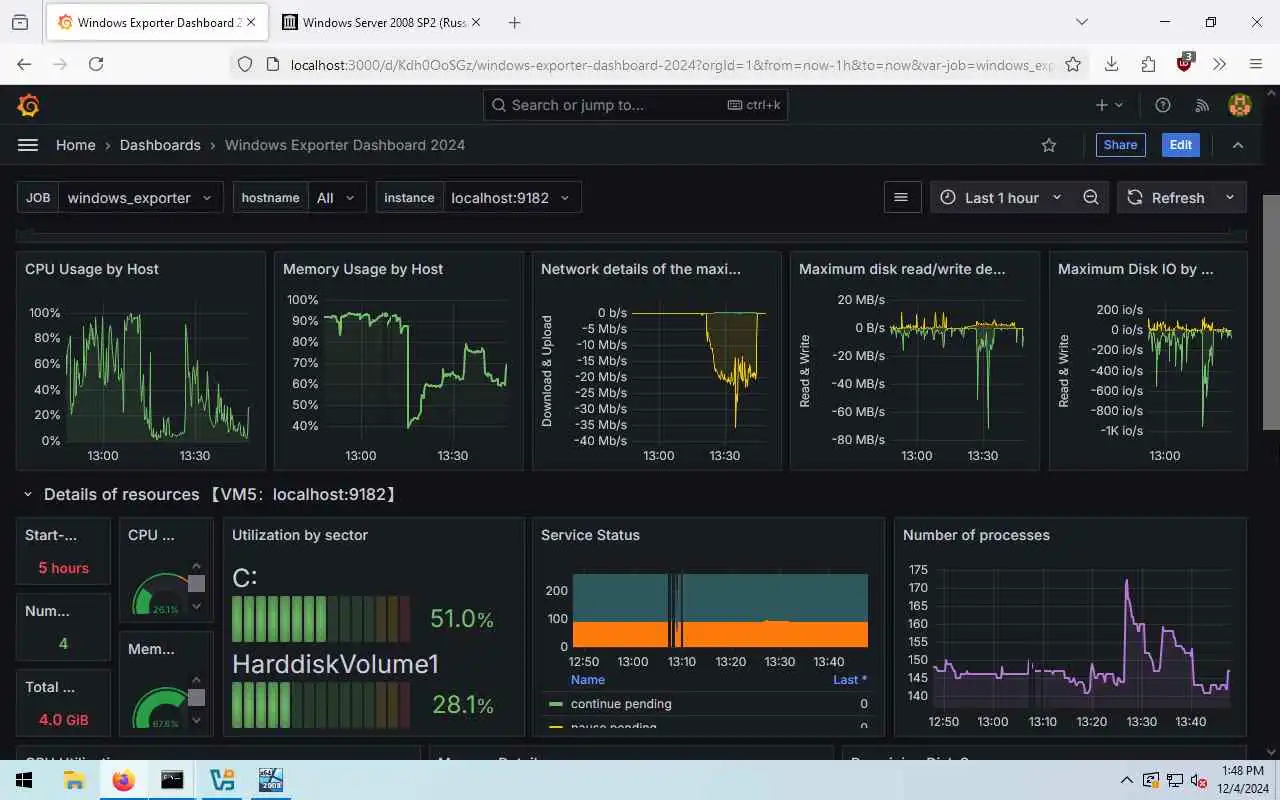This screenshot has width=1280, height=800.
Task: Open Firefox extensions puzzle icon
Action: click(x=1148, y=64)
